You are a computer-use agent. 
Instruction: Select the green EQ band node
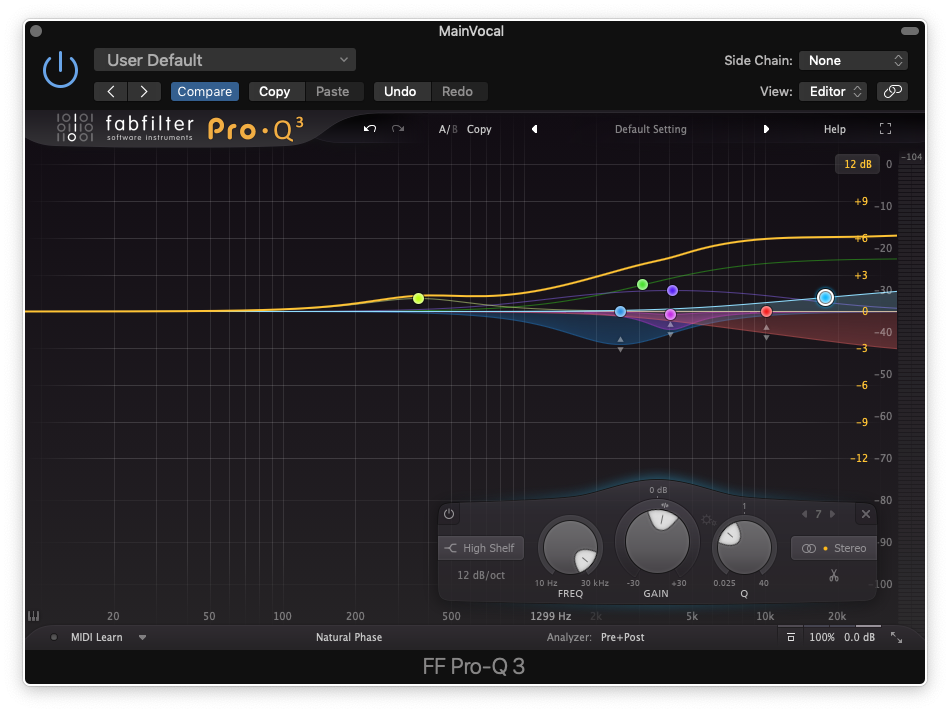[642, 284]
